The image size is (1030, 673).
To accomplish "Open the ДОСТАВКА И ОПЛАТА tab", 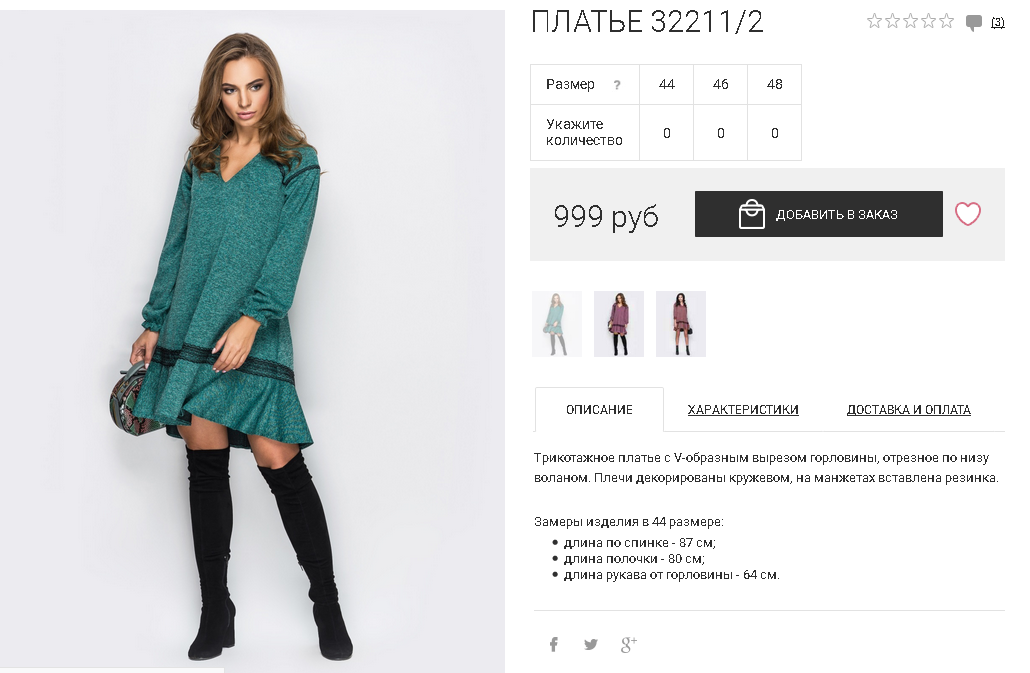I will pos(908,410).
